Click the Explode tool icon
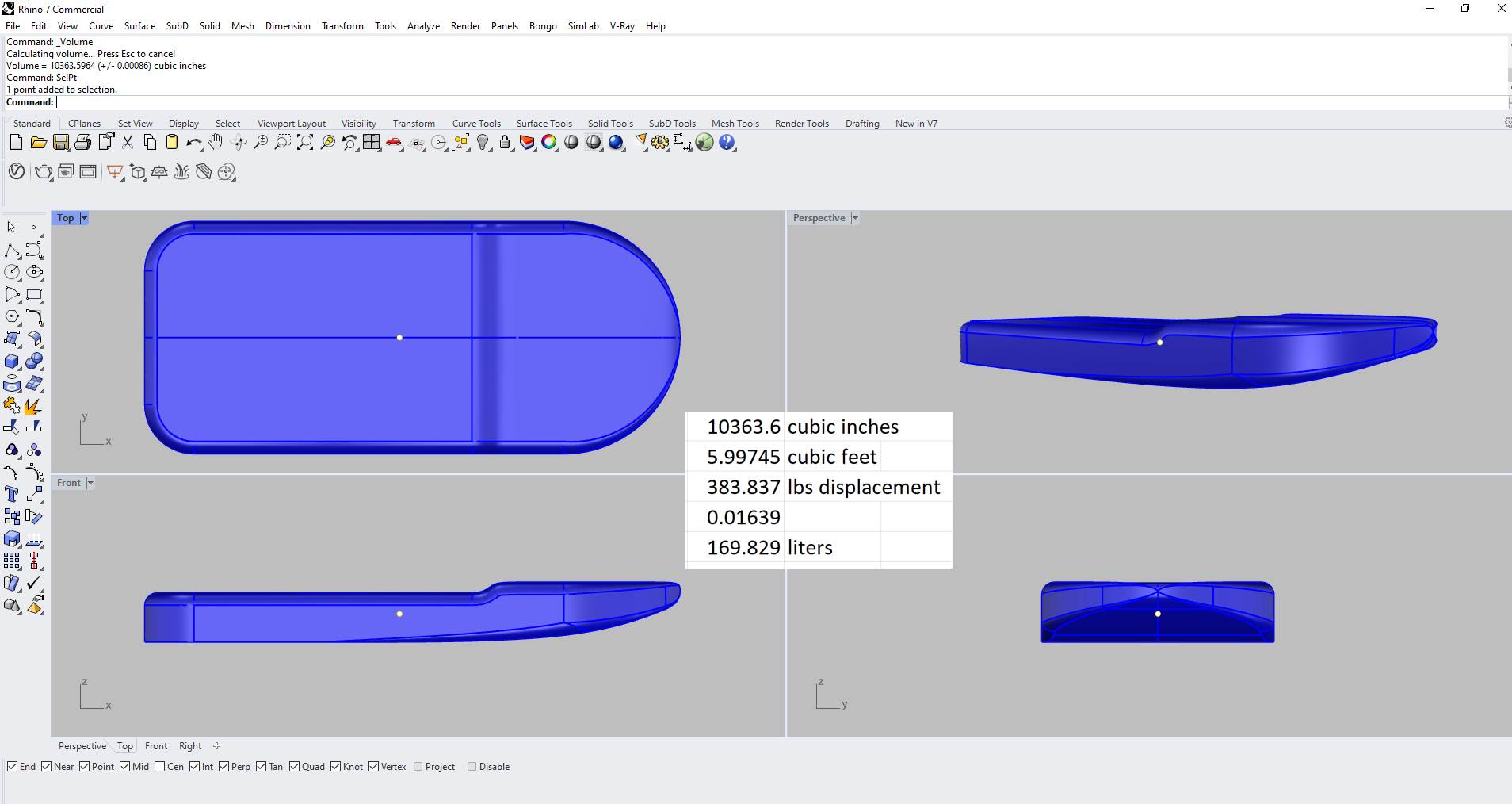Viewport: 1512px width, 804px height. tap(32, 406)
